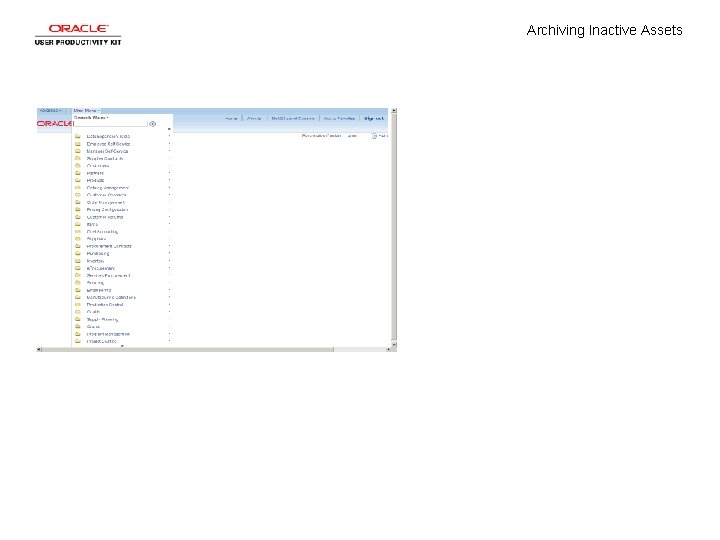This screenshot has height=540, width=720.
Task: Expand Production Control submenu arrow
Action: [169, 305]
